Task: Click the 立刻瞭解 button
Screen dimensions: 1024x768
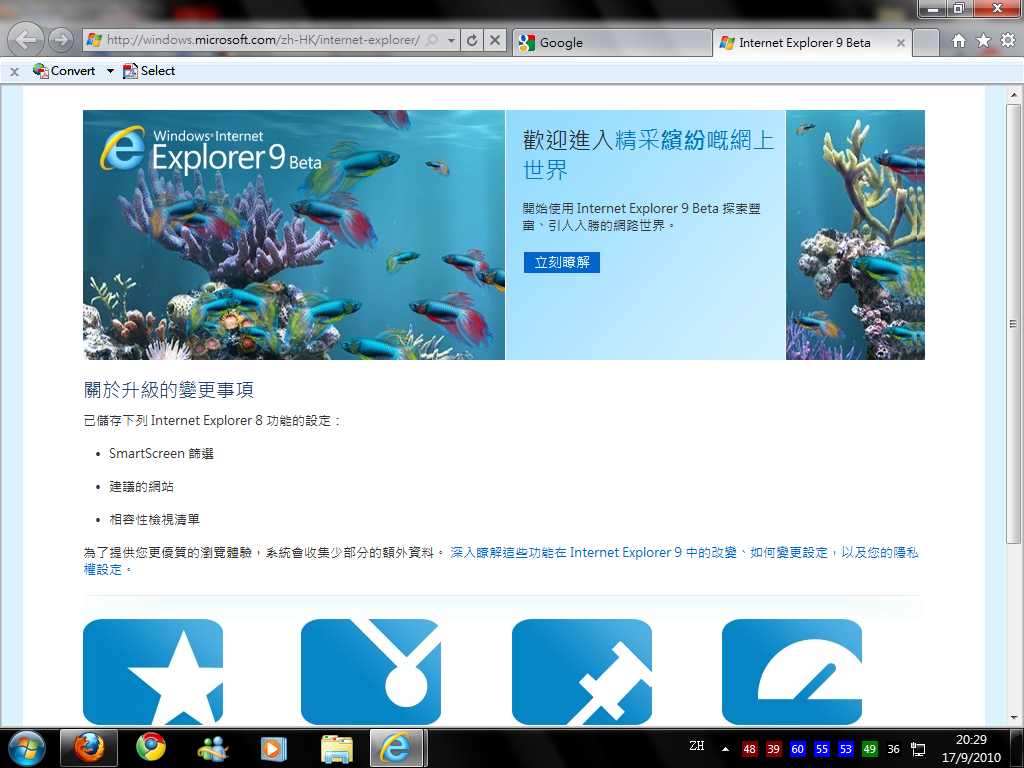Action: (562, 263)
